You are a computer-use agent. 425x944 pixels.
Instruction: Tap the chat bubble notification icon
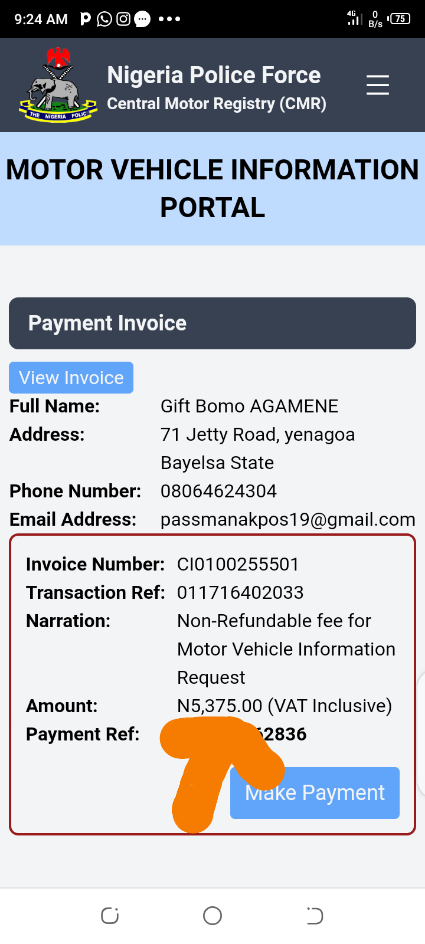pos(142,19)
